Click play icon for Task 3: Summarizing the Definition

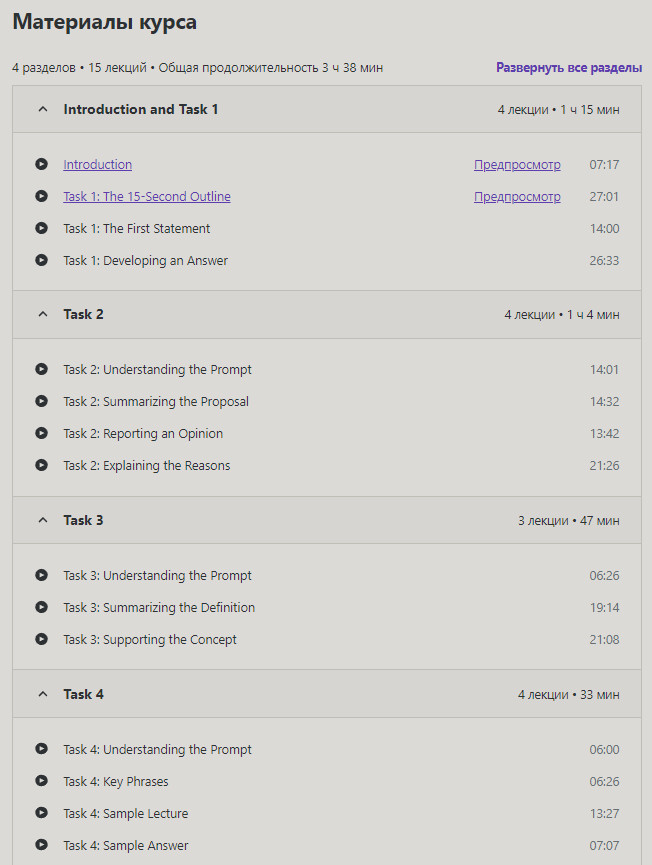41,607
